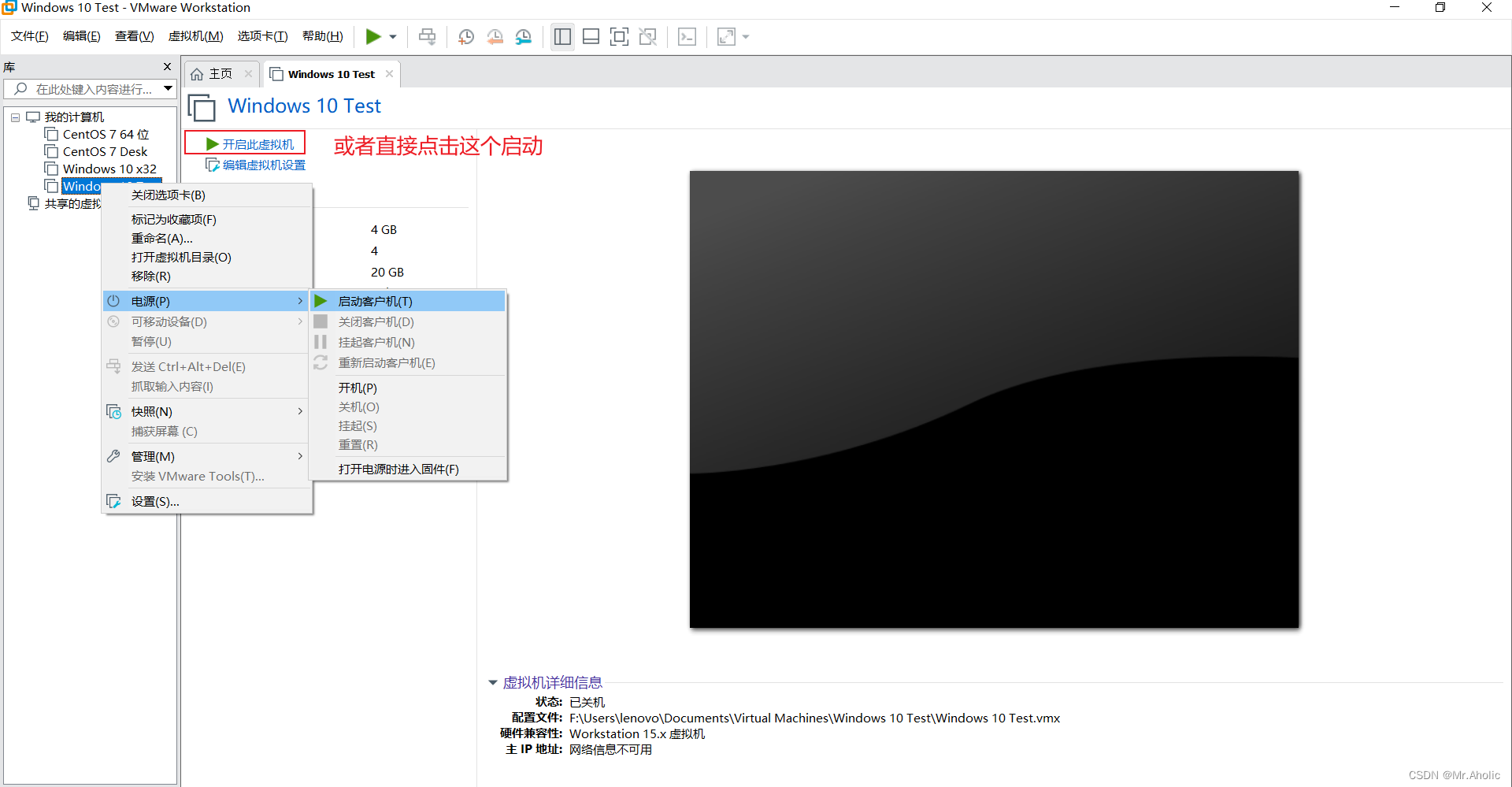Choose 关闭选项卡(B) in context menu
Viewport: 1512px width, 787px height.
207,195
